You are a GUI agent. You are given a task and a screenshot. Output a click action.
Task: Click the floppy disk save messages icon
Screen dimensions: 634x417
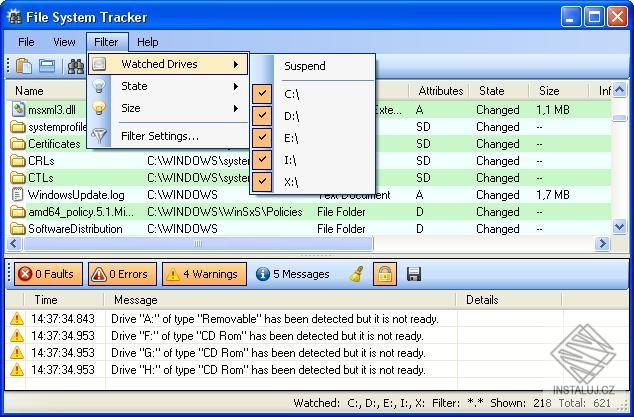(x=414, y=274)
